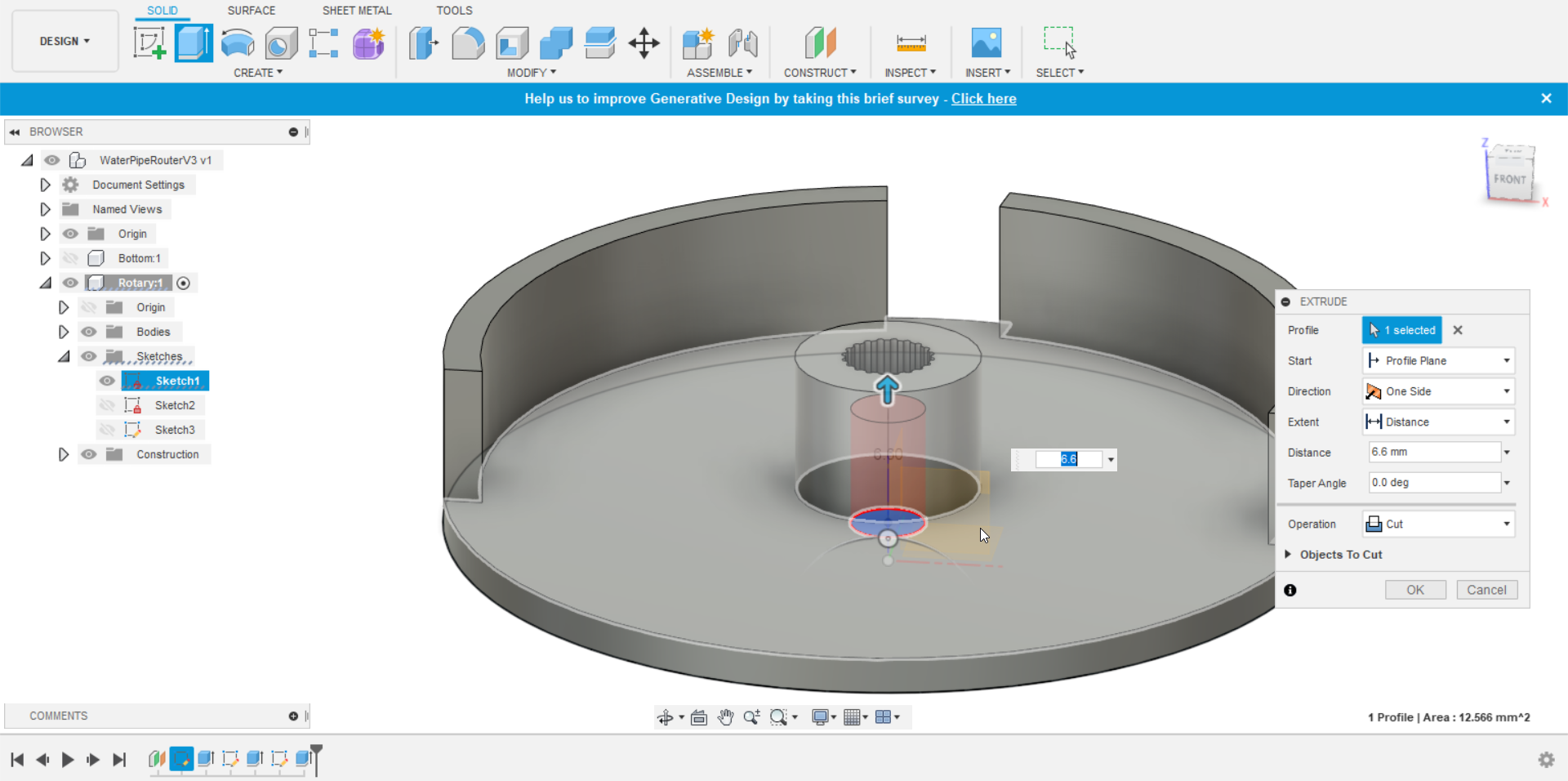
Task: Open the SHEET METAL tab
Action: [357, 11]
